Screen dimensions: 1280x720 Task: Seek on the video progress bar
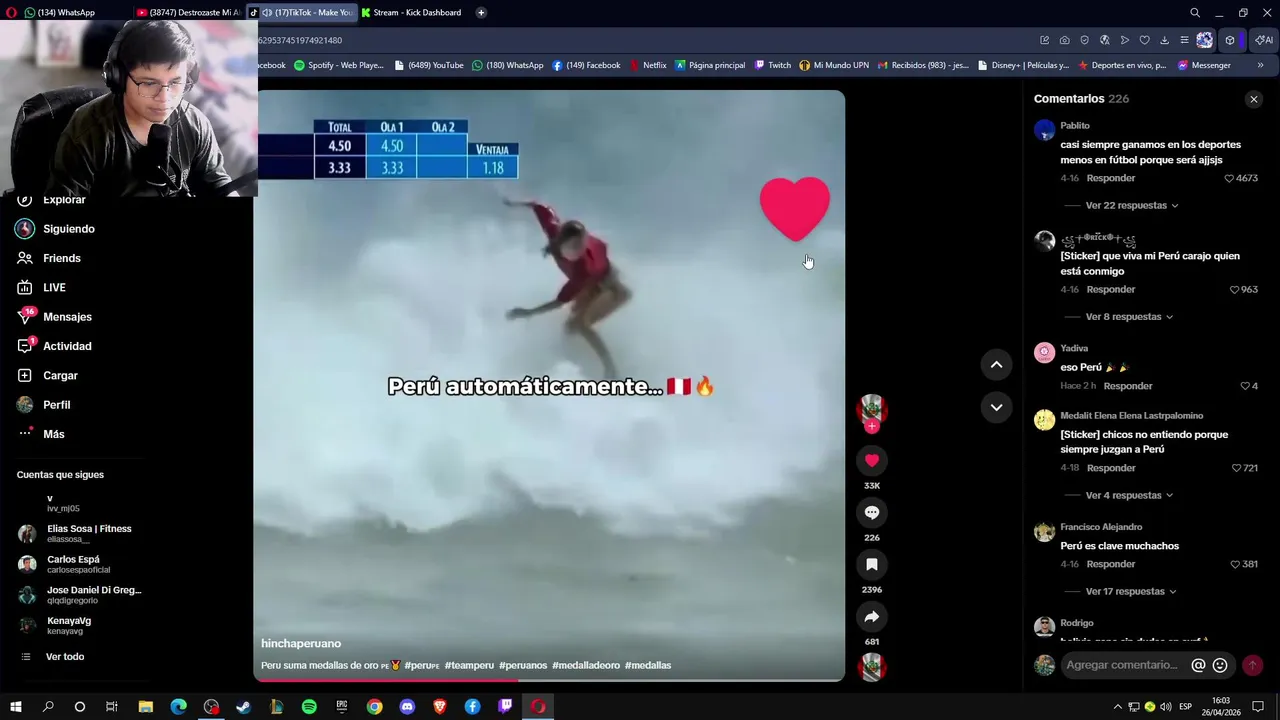(x=549, y=680)
